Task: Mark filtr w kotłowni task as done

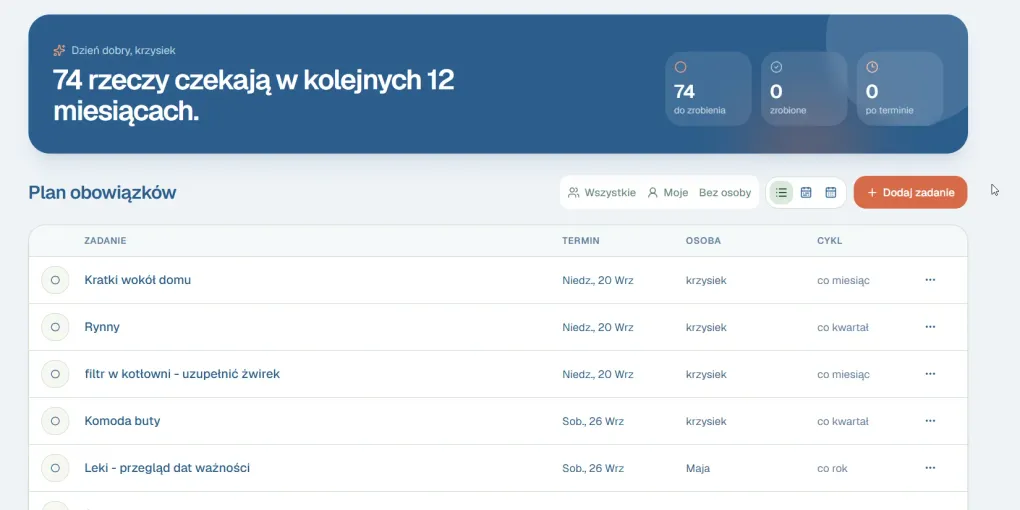Action: pos(55,374)
